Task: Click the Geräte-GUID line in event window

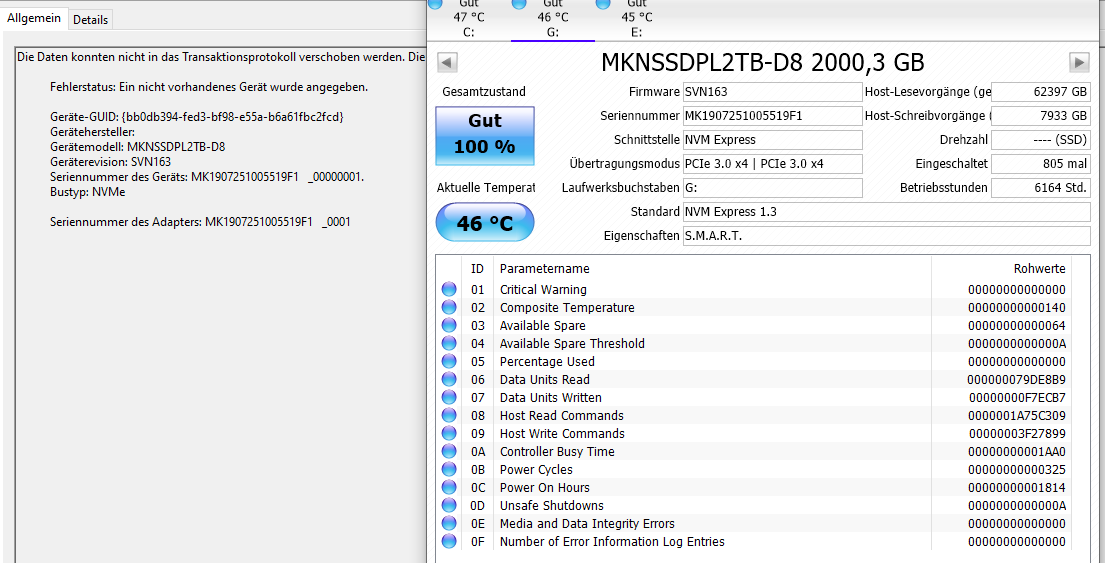Action: [197, 116]
